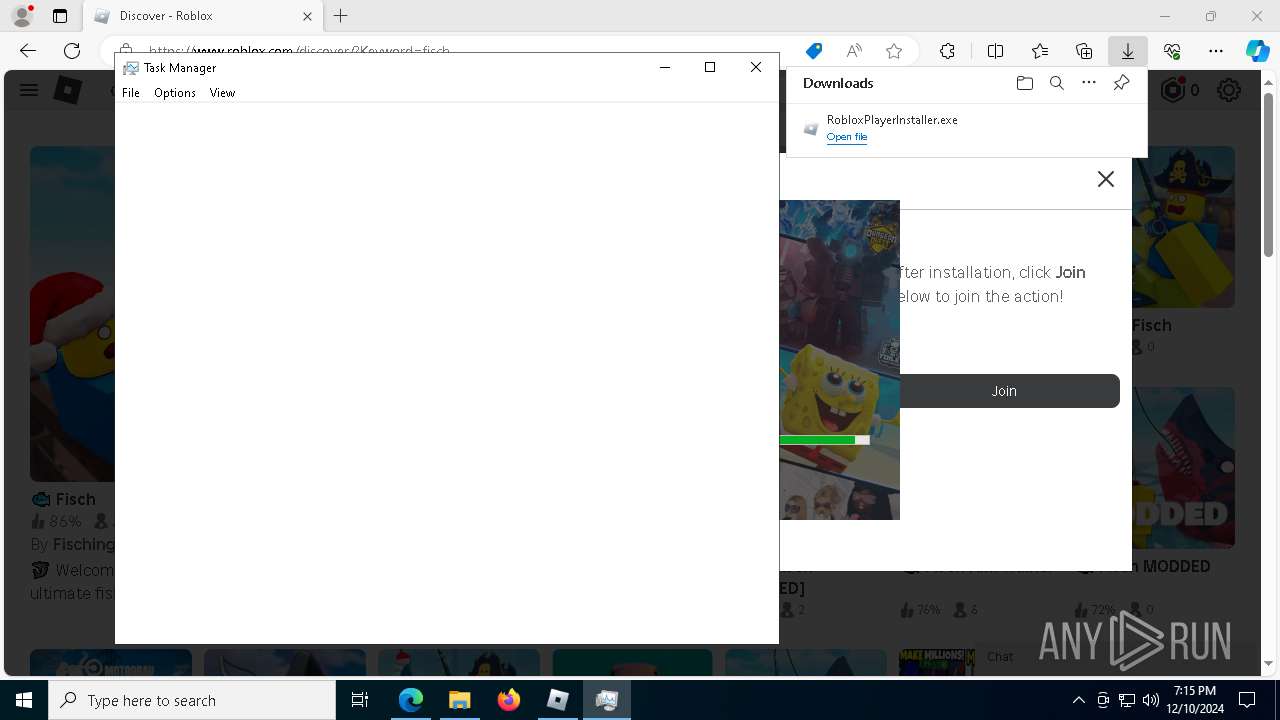Viewport: 1280px width, 720px height.
Task: Open the Favorites list
Action: [x=1040, y=51]
